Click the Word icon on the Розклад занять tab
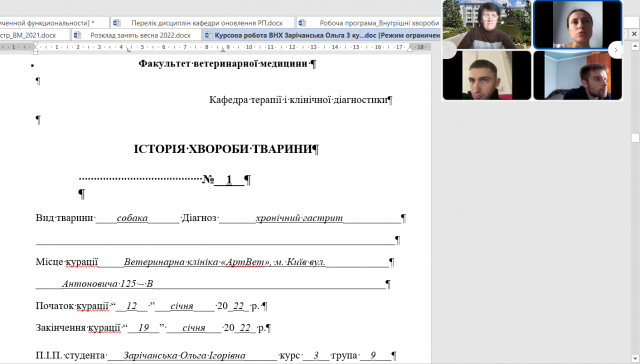The width and height of the screenshot is (640, 364). click(77, 36)
